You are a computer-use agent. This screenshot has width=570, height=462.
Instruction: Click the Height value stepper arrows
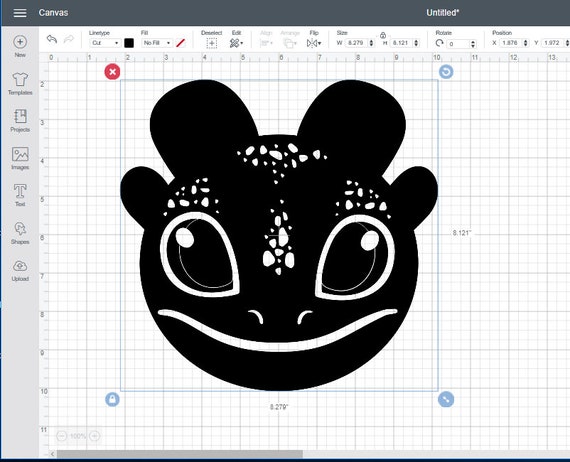coord(416,43)
